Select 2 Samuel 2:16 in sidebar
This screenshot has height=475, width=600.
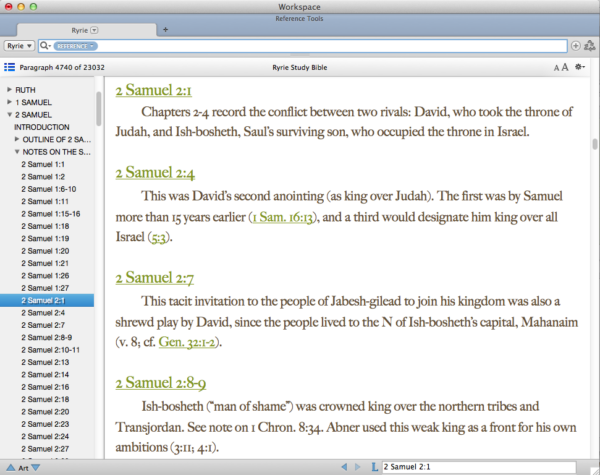(45, 387)
